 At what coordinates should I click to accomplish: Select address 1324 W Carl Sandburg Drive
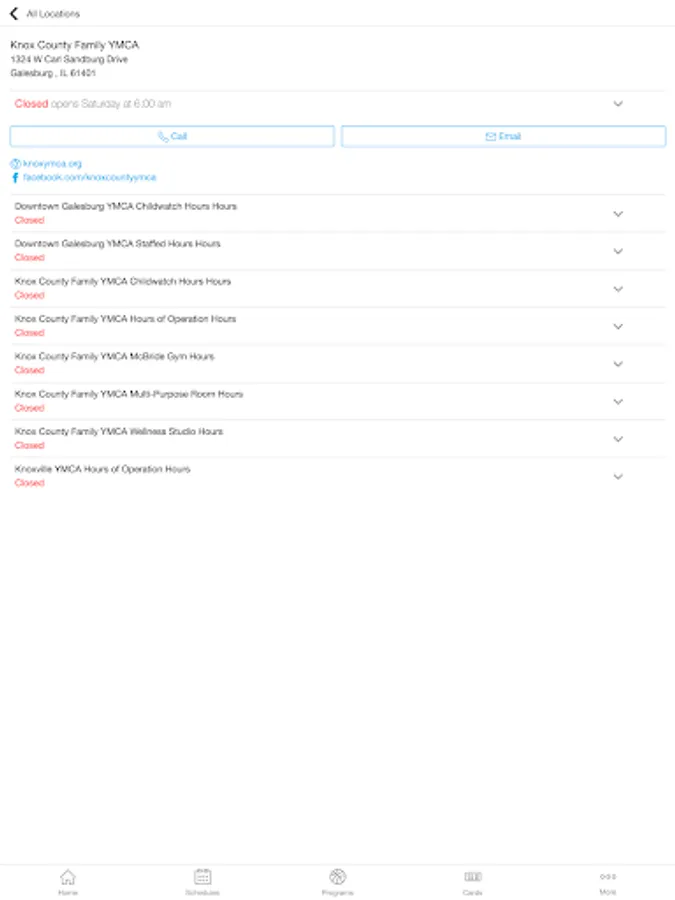[69, 59]
